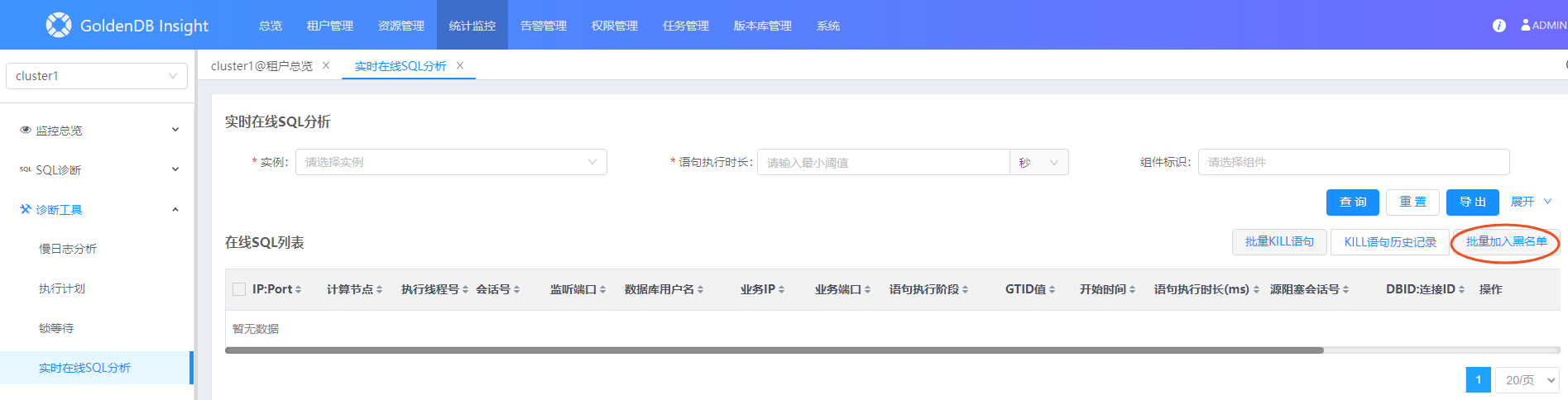
Task: Toggle the select-all checkbox in table header
Action: 239,289
